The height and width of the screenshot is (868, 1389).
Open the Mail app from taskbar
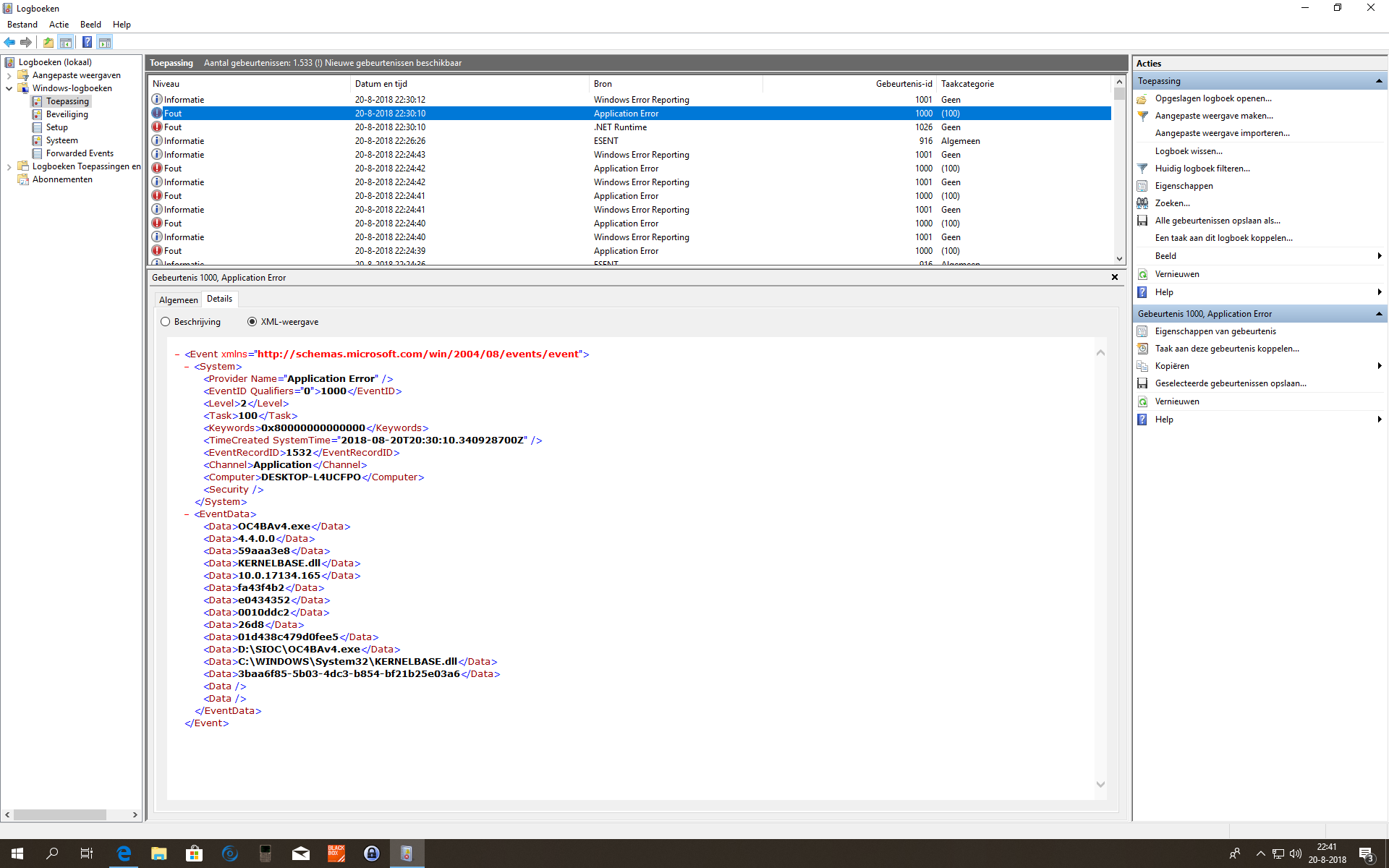tap(301, 854)
